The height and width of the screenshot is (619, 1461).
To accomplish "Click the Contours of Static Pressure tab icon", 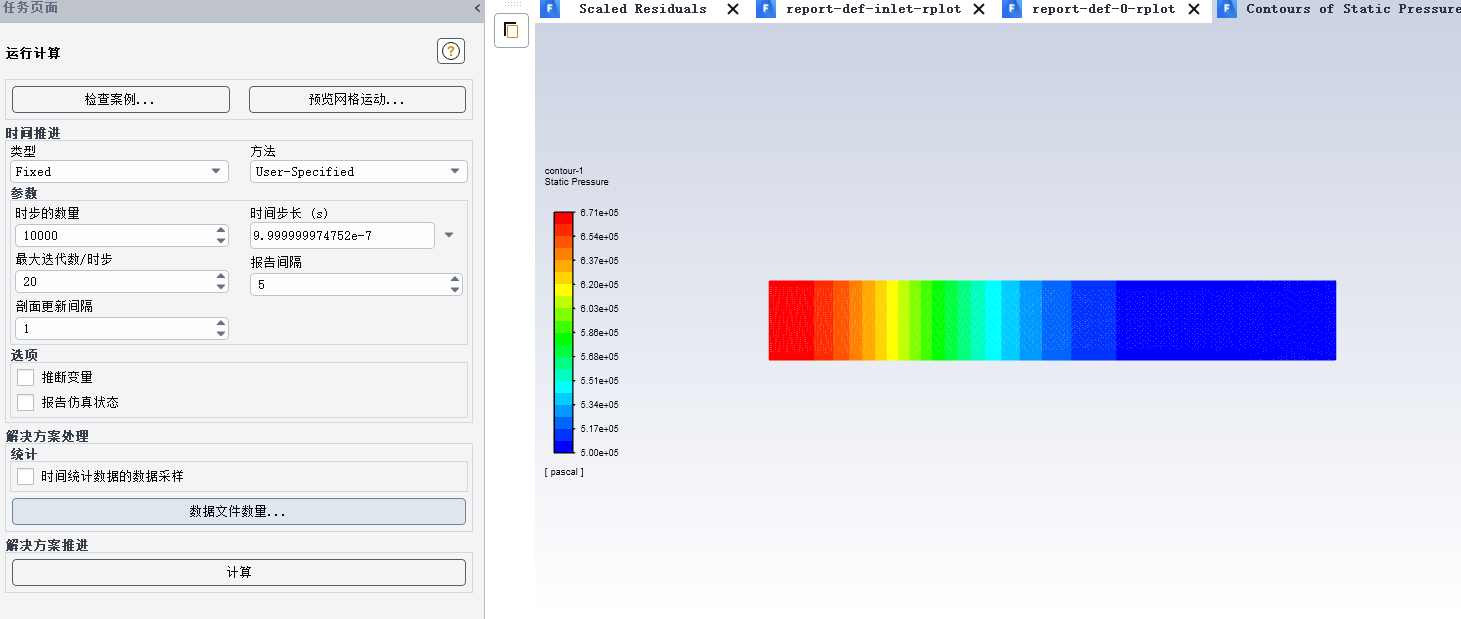I will [x=1226, y=9].
